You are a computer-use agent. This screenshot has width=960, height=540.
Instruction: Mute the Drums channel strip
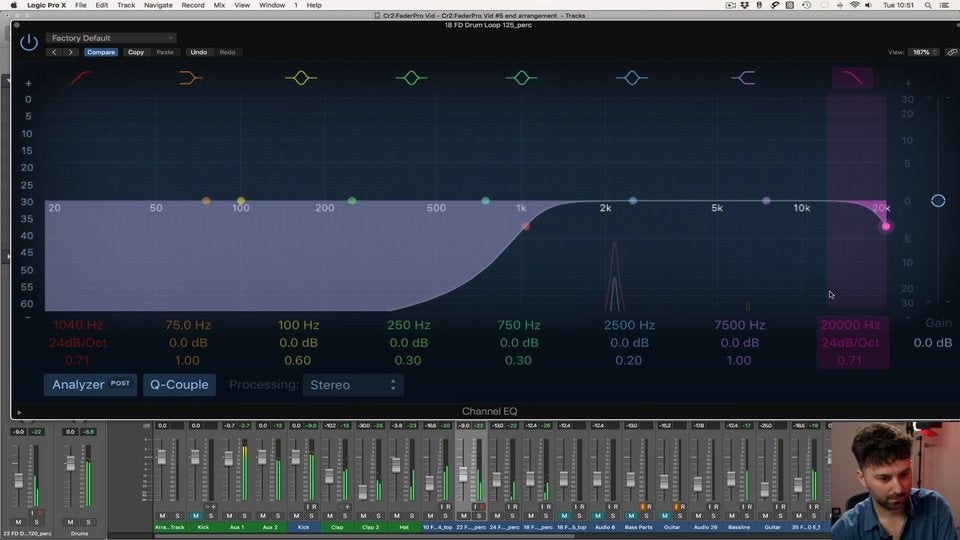[70, 521]
